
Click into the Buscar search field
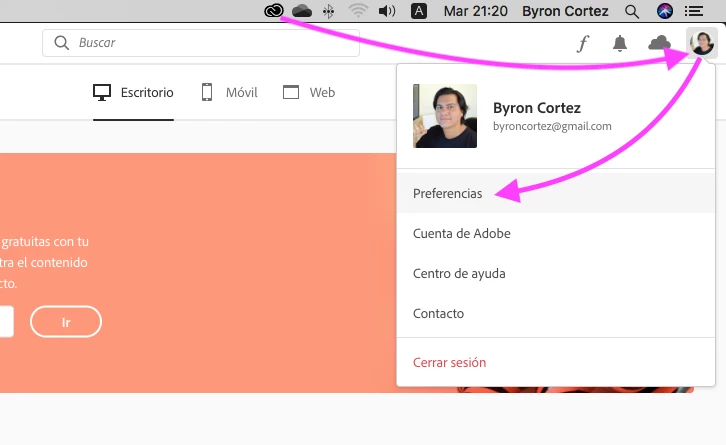201,43
